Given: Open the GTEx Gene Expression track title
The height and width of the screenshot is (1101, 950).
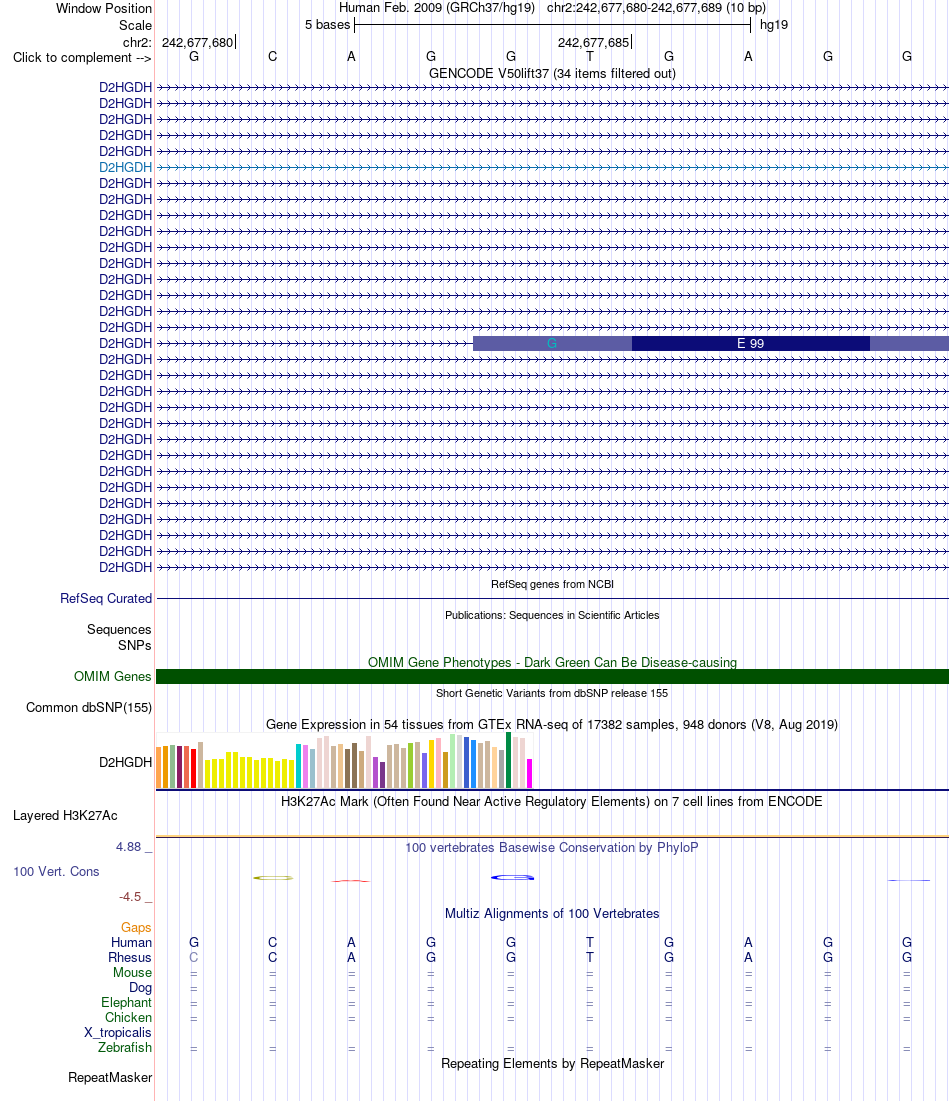Looking at the screenshot, I should coord(552,724).
